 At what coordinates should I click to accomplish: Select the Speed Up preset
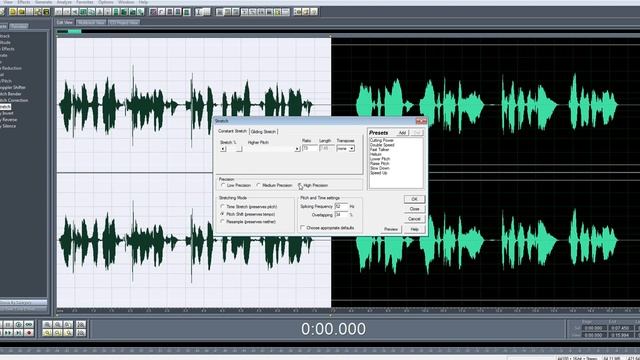378,173
